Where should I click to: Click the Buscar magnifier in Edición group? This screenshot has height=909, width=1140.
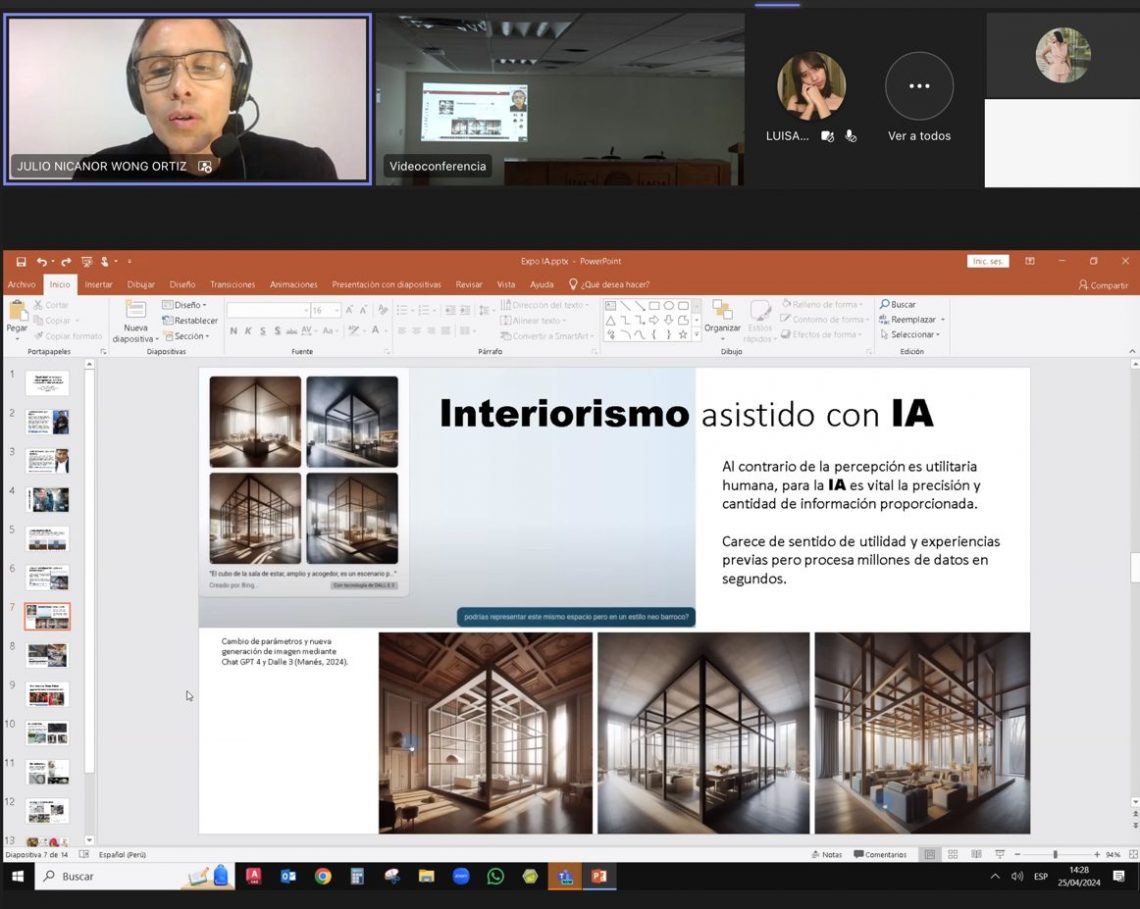click(x=885, y=305)
